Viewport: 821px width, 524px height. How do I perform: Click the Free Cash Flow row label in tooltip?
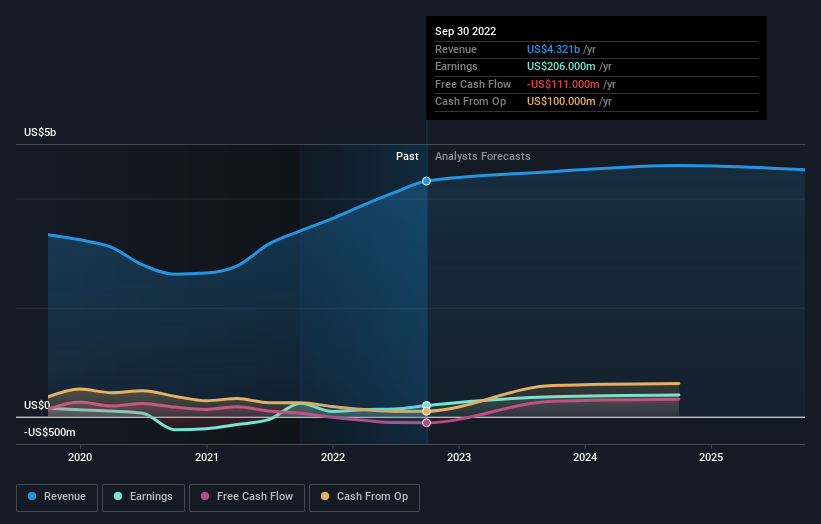tap(473, 84)
